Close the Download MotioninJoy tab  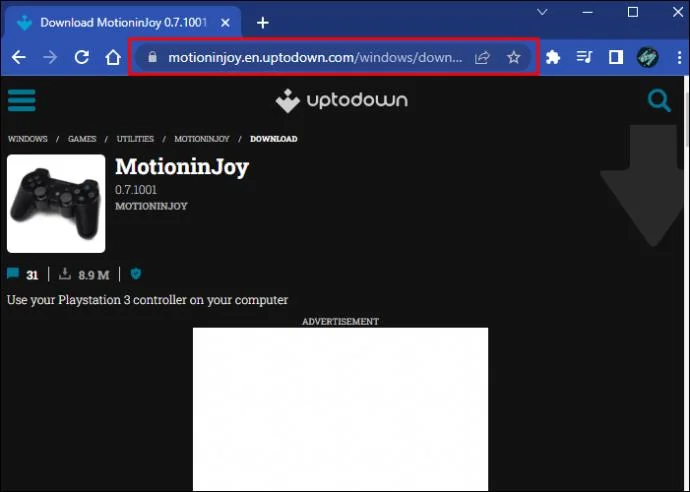pyautogui.click(x=225, y=22)
